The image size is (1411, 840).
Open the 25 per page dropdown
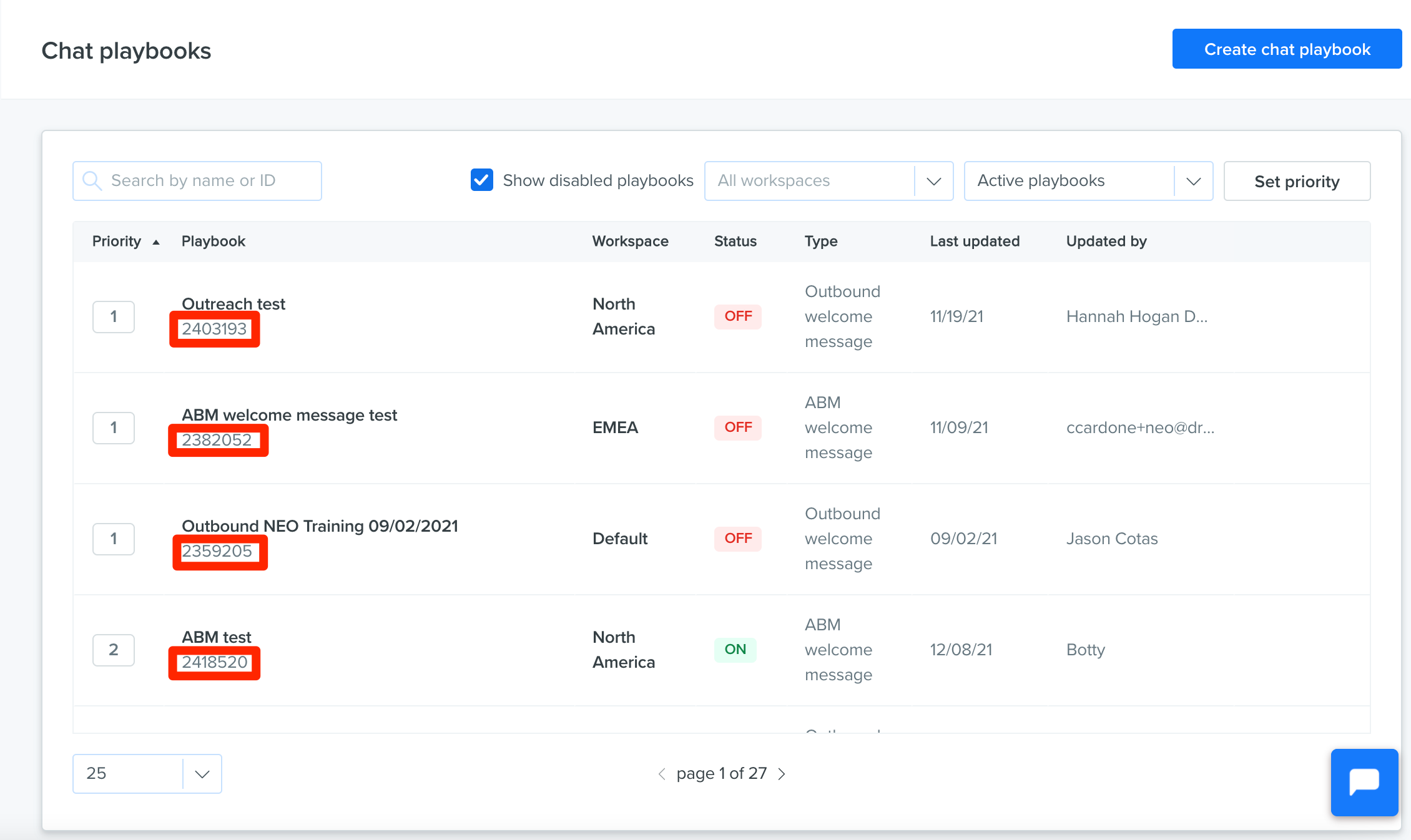pos(147,774)
